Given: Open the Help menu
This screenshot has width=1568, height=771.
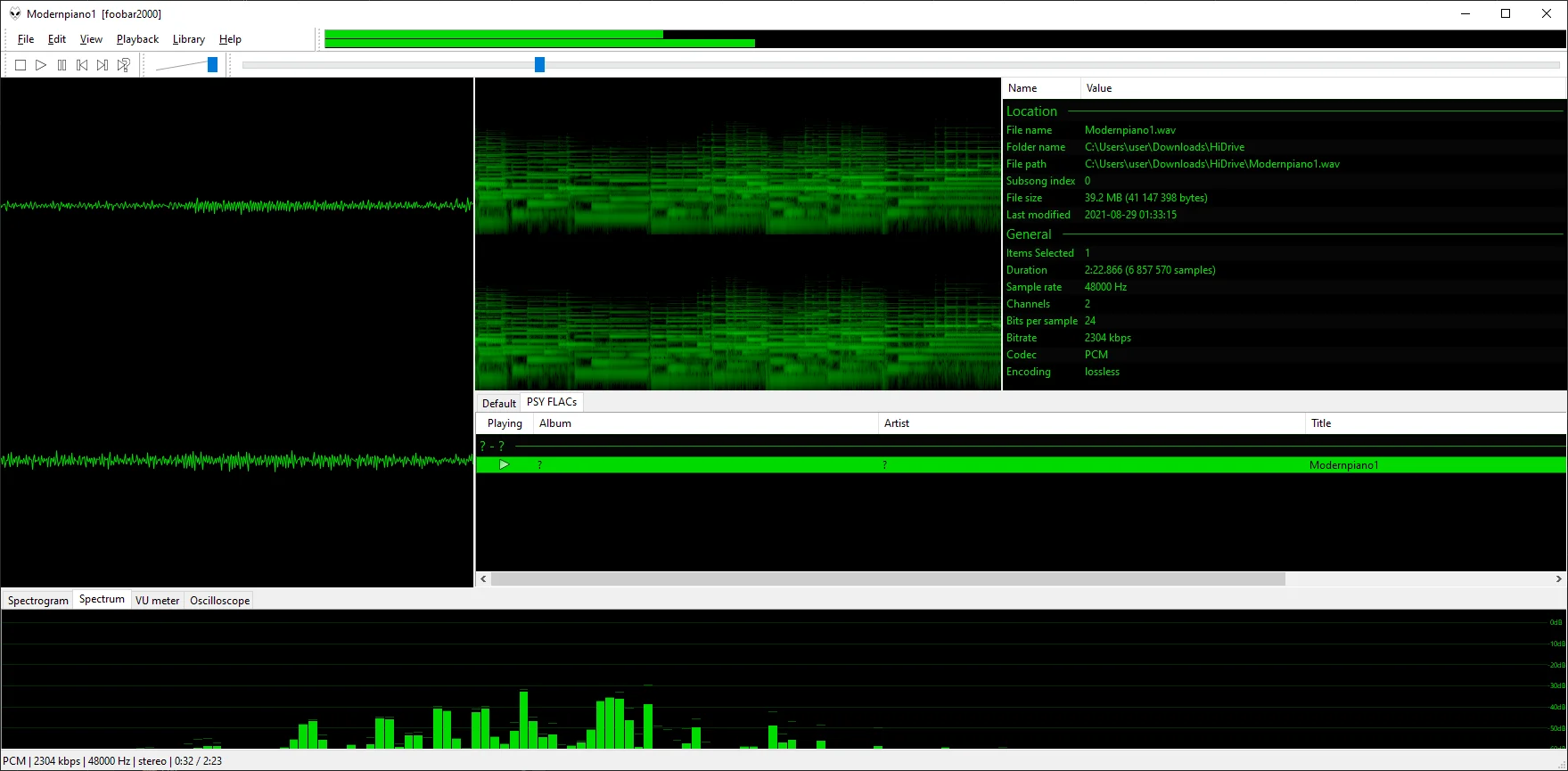Looking at the screenshot, I should pos(230,39).
